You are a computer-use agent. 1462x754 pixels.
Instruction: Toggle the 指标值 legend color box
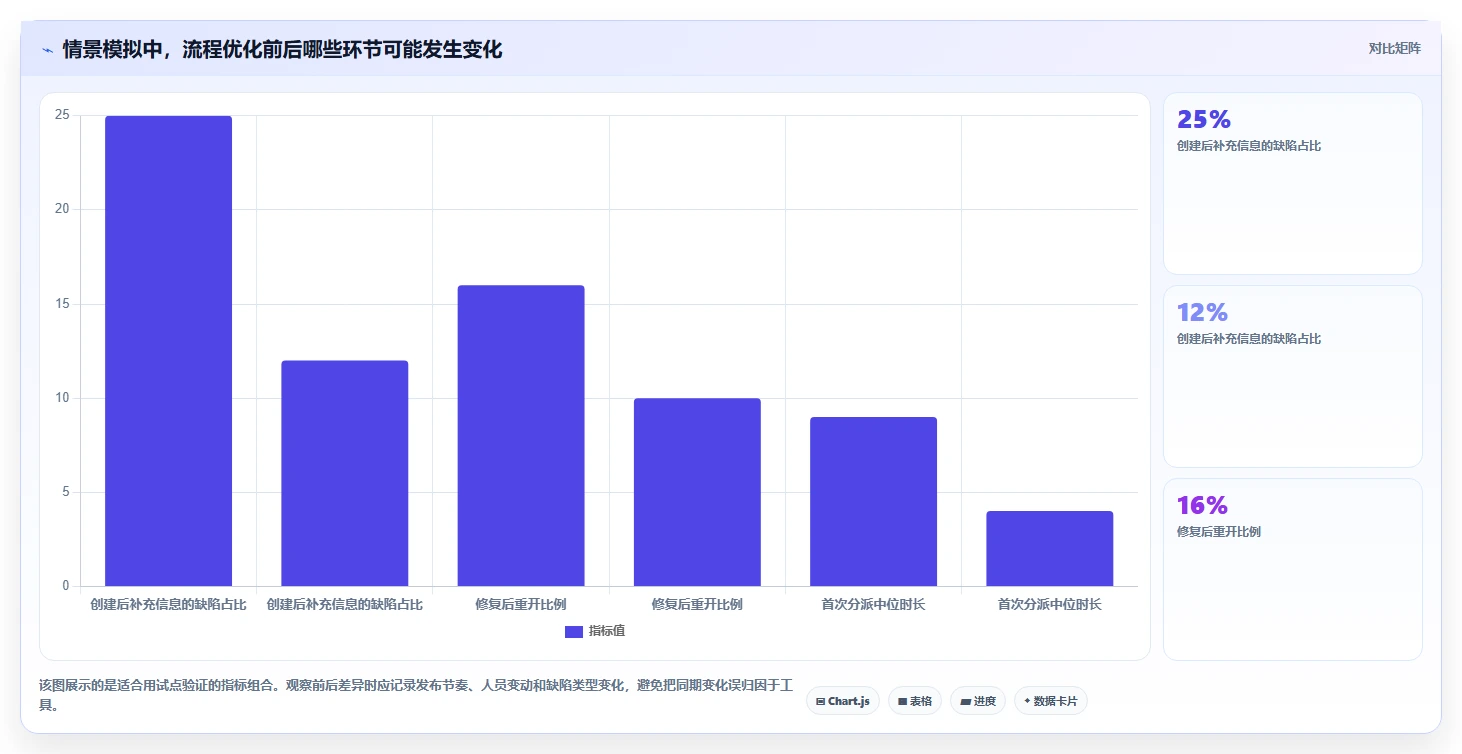pyautogui.click(x=574, y=631)
